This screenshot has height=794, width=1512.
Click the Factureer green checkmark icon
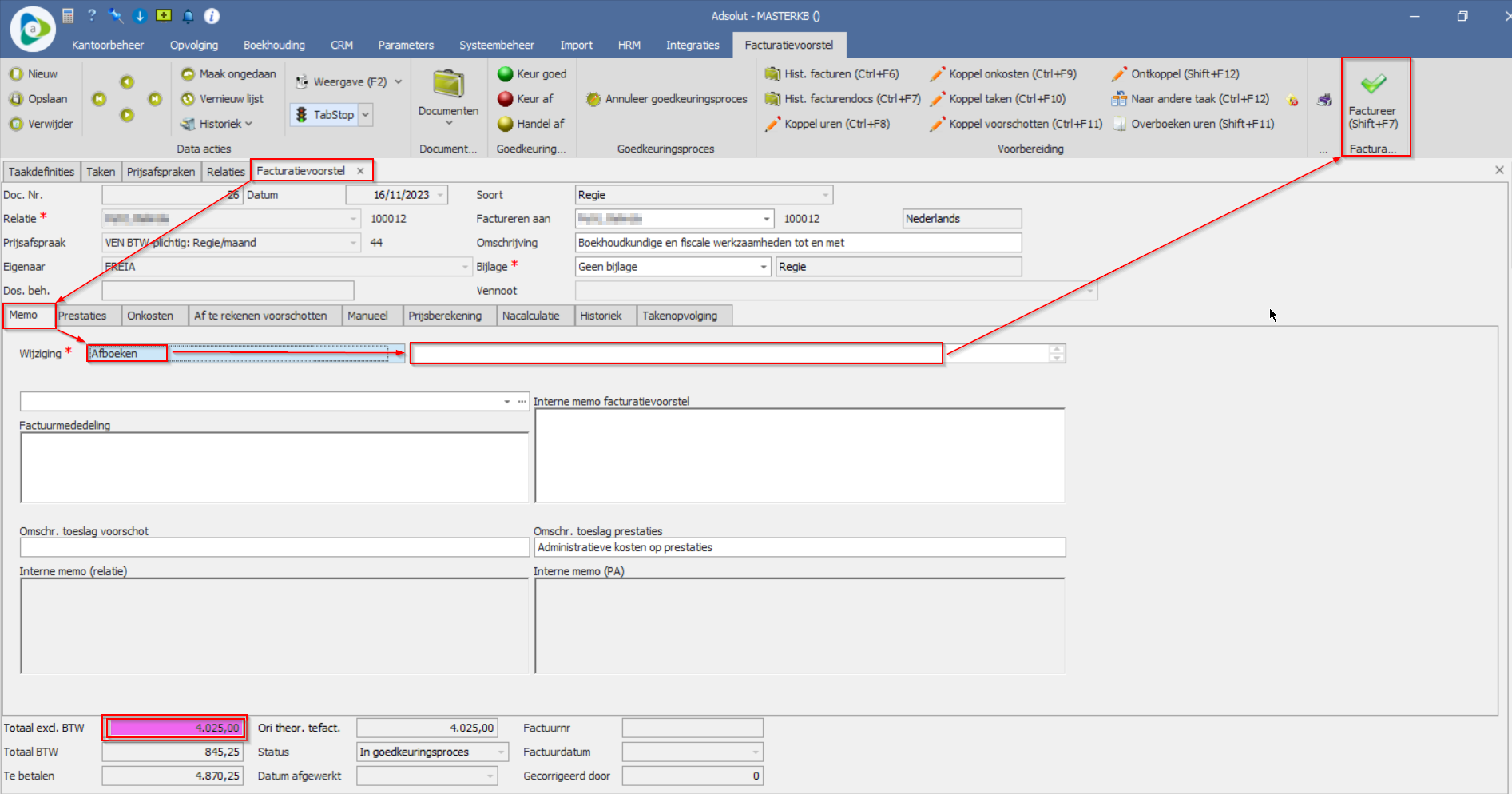[x=1373, y=85]
